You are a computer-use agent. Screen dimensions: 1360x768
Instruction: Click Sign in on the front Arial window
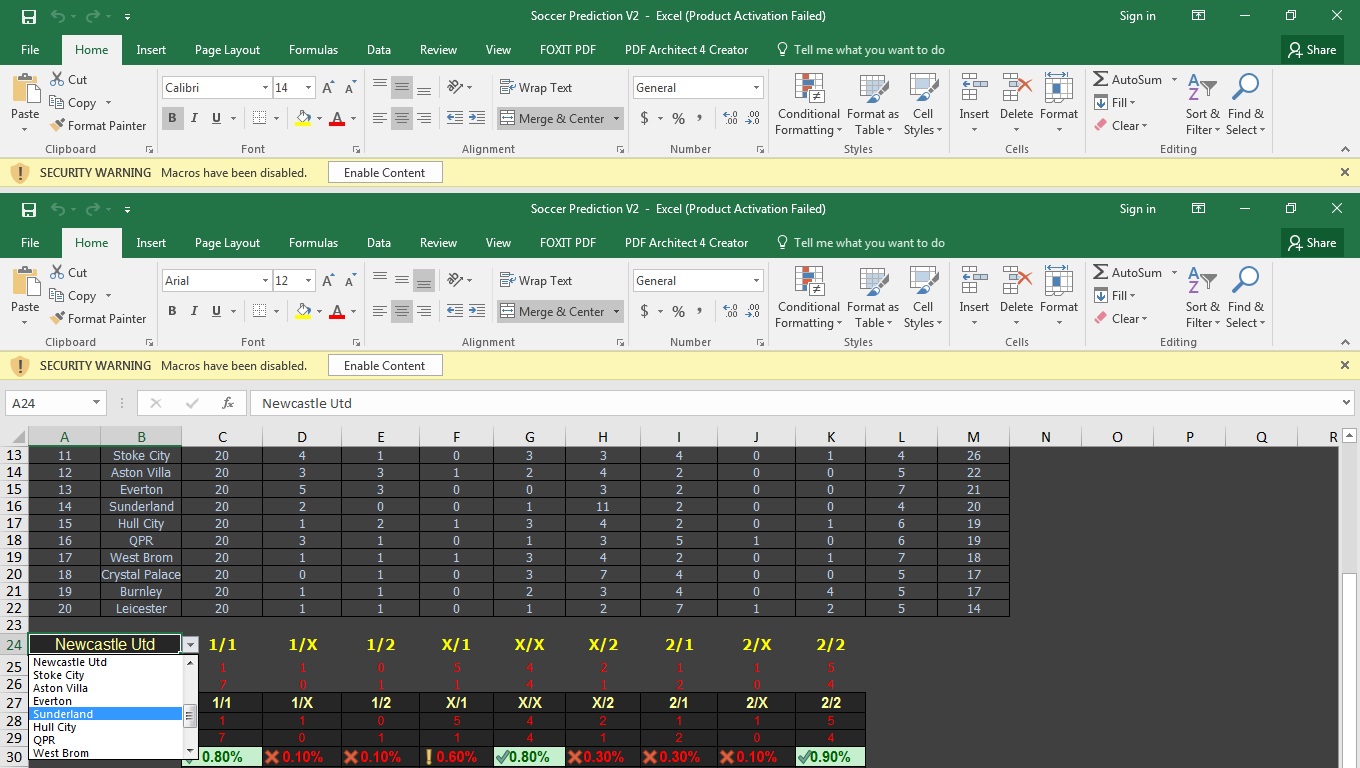(1137, 209)
